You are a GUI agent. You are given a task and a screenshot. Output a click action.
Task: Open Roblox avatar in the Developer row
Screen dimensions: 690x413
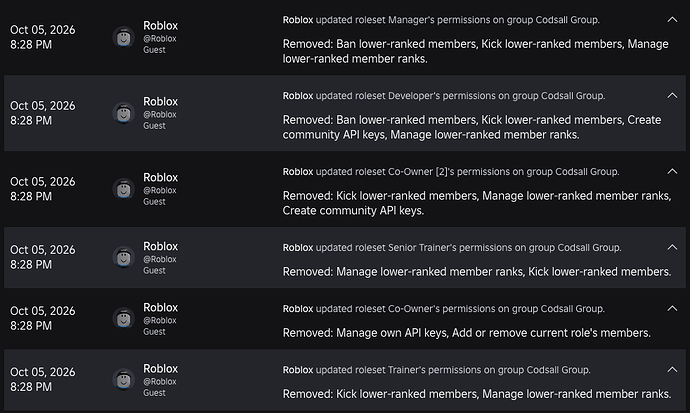124,113
